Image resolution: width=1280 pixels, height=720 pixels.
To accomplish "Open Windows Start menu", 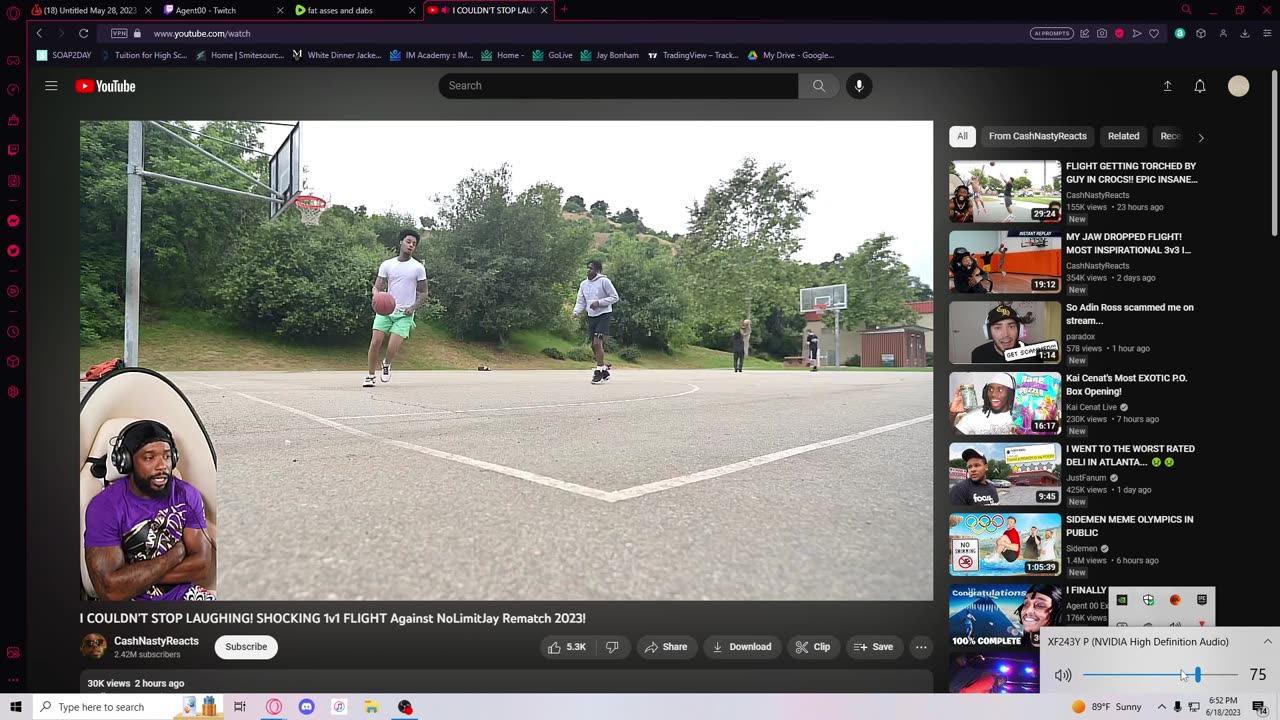I will pyautogui.click(x=15, y=707).
